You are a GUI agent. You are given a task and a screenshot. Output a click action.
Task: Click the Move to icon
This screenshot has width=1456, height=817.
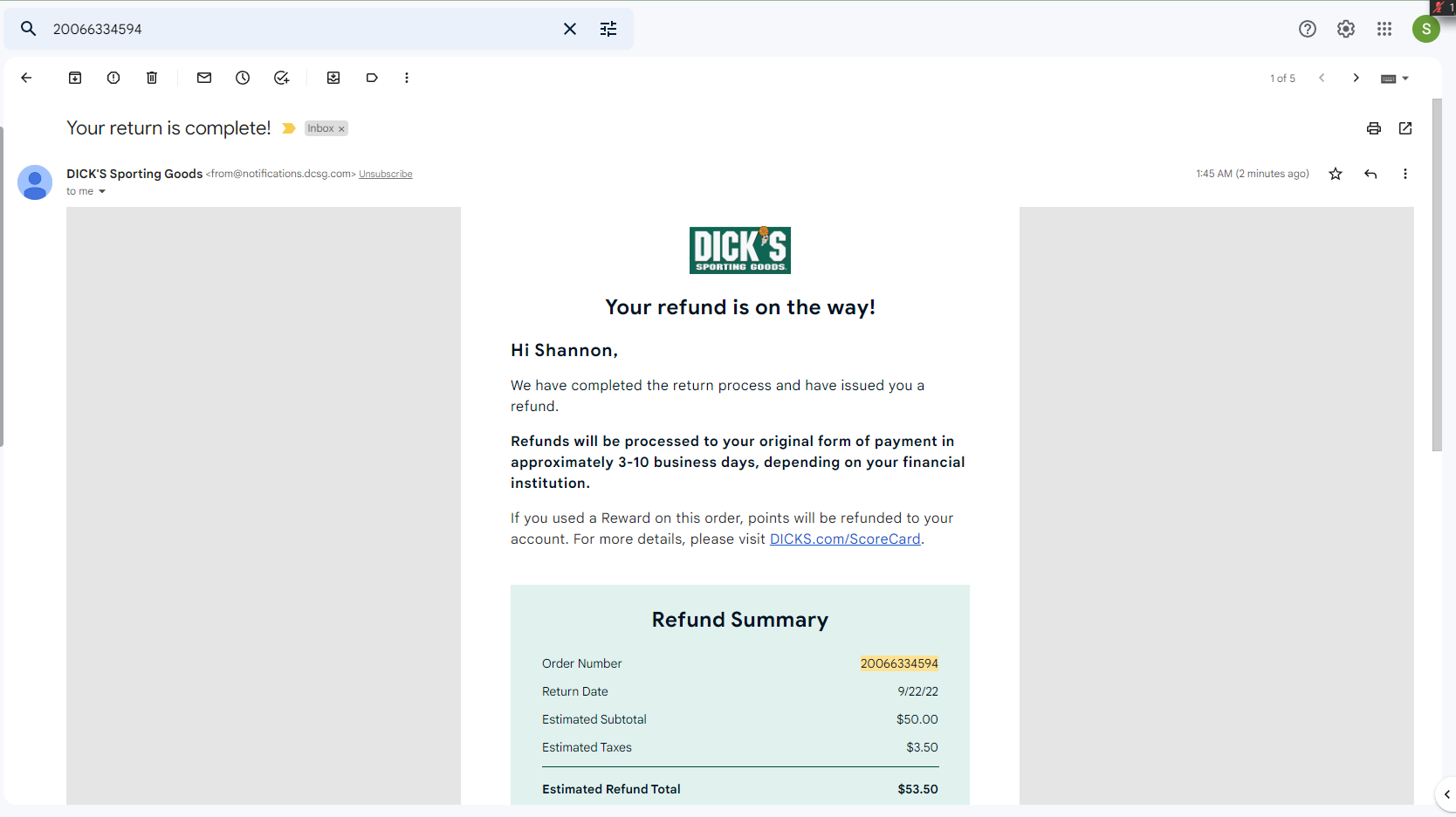coord(333,78)
